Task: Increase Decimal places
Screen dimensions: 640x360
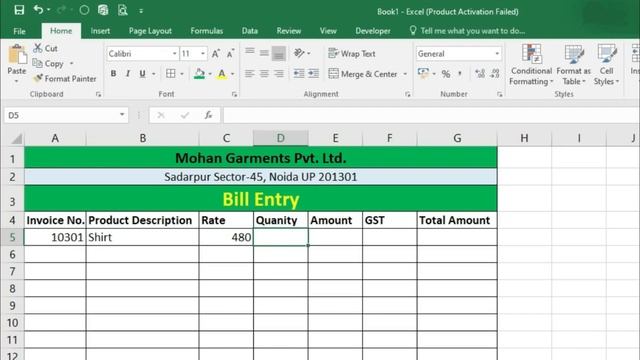Action: tap(480, 73)
